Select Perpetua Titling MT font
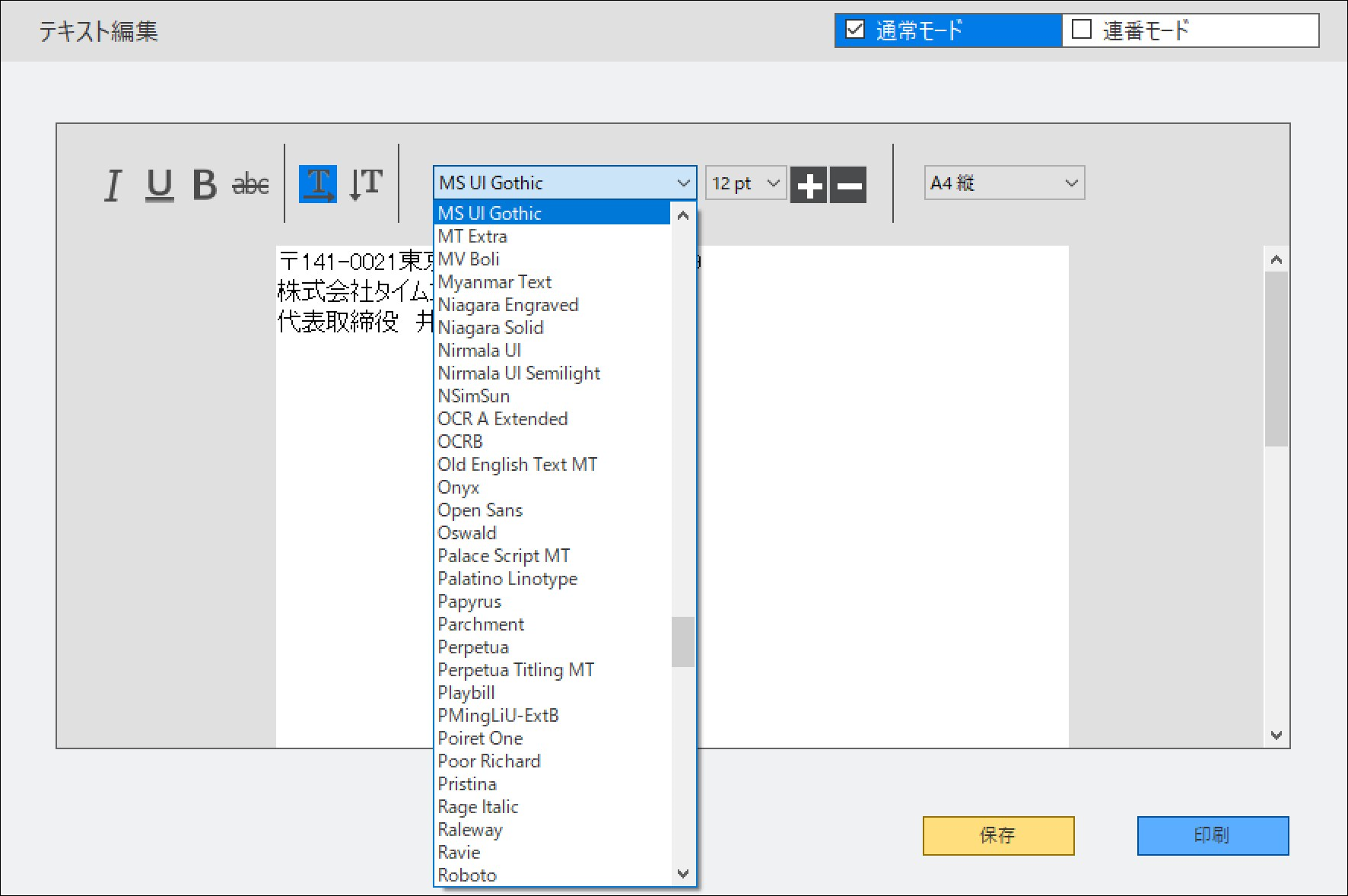 (x=553, y=669)
